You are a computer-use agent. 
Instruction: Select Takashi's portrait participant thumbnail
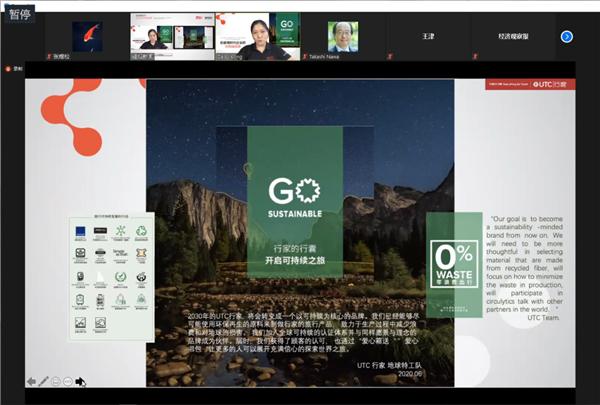tap(343, 37)
